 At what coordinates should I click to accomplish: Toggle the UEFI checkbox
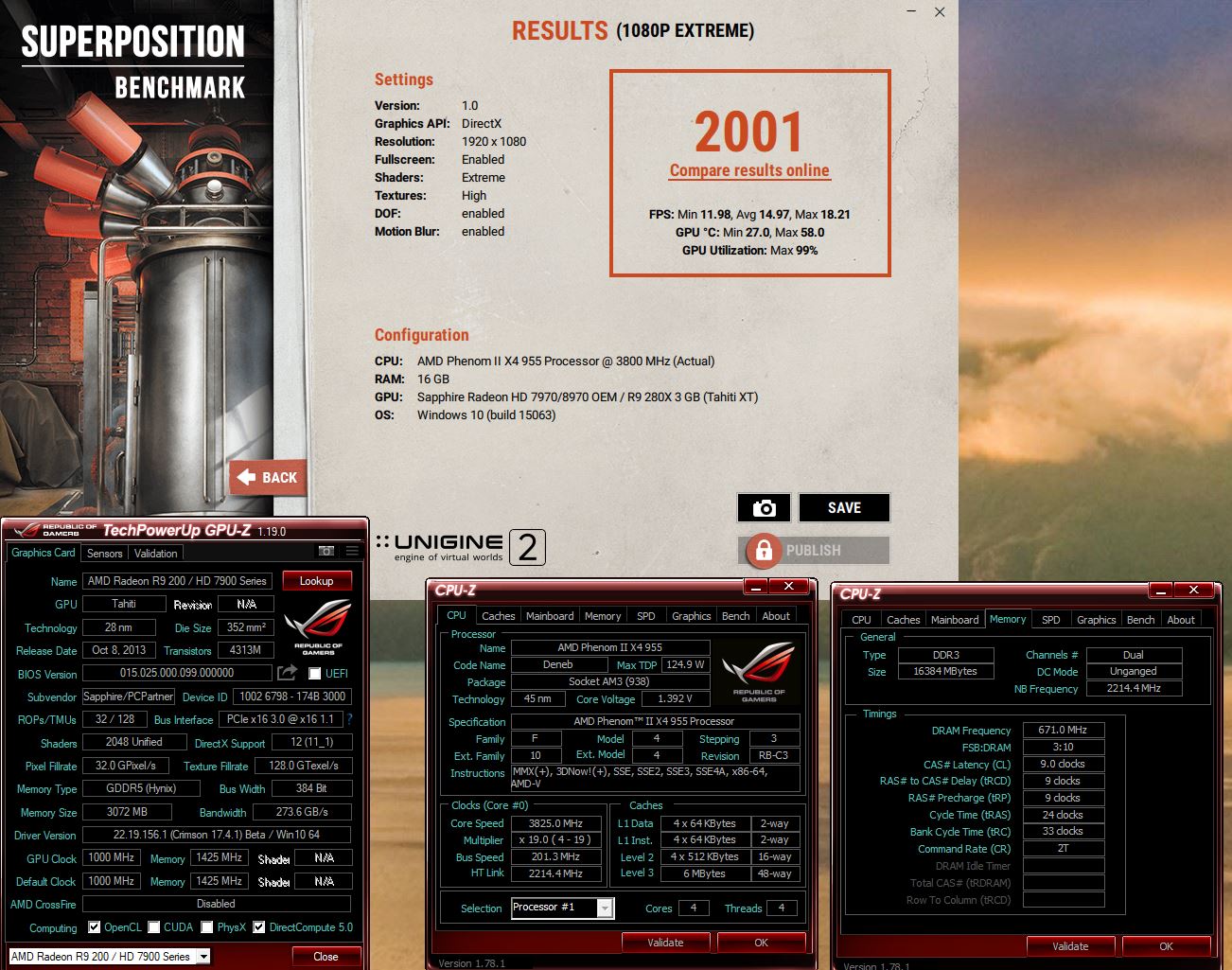[x=314, y=674]
